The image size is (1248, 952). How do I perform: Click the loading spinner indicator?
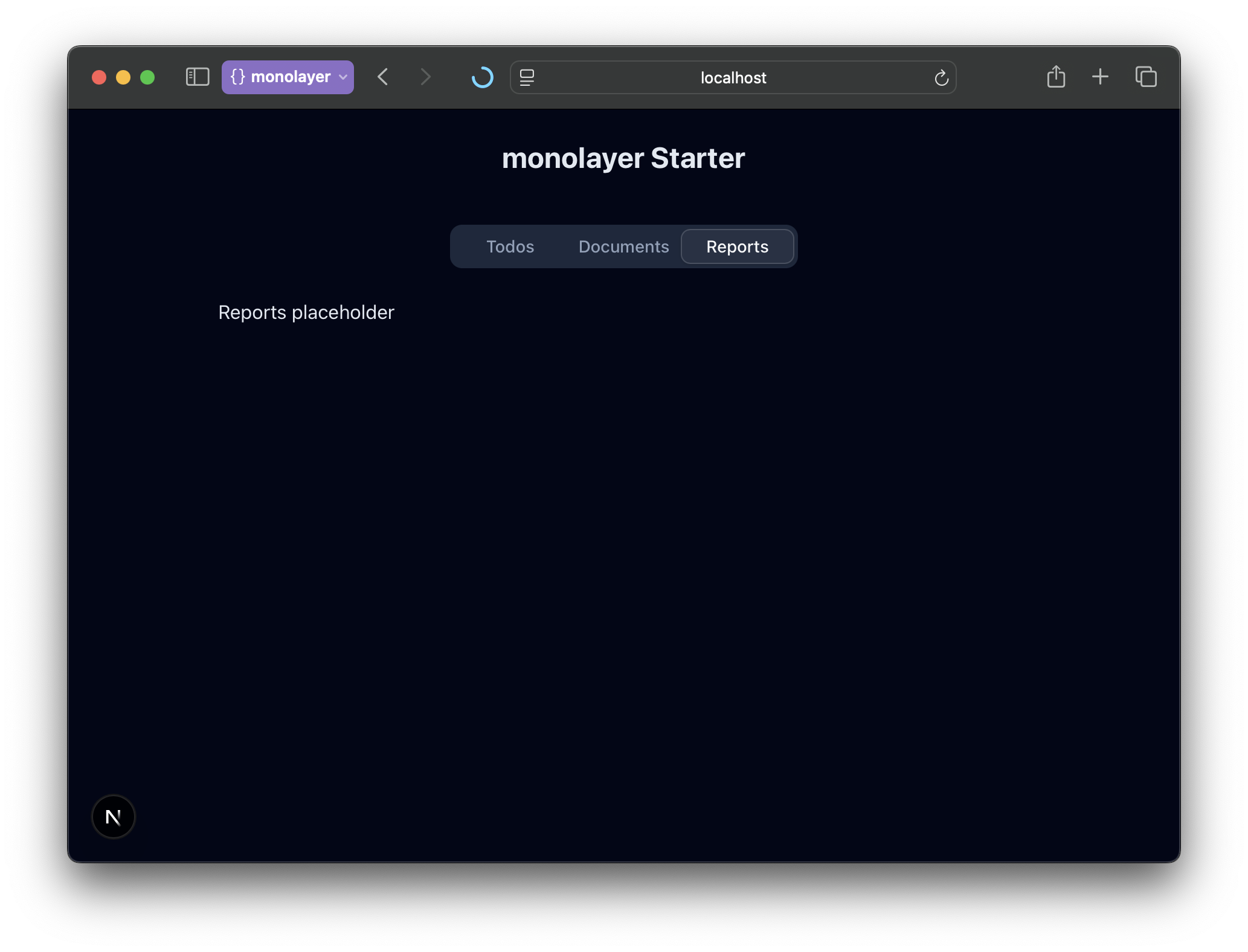pos(482,77)
